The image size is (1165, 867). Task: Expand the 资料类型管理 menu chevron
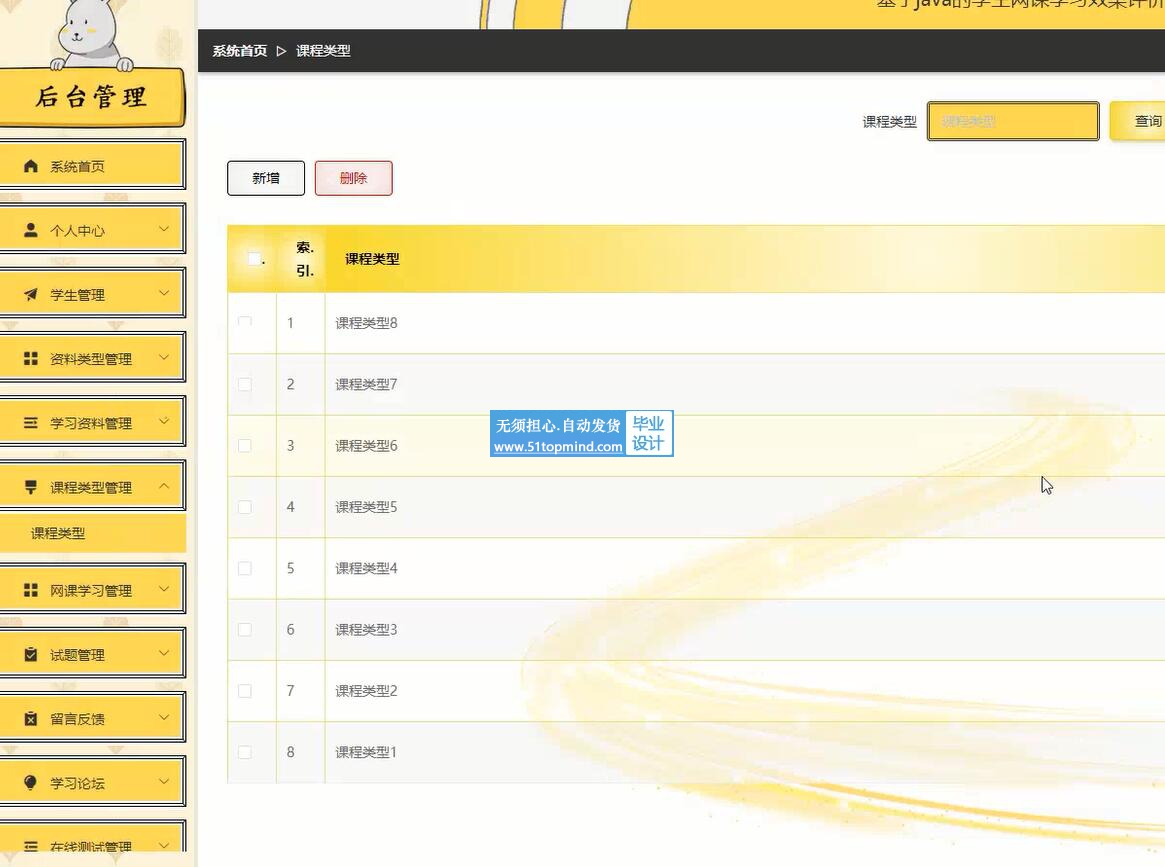coord(164,357)
